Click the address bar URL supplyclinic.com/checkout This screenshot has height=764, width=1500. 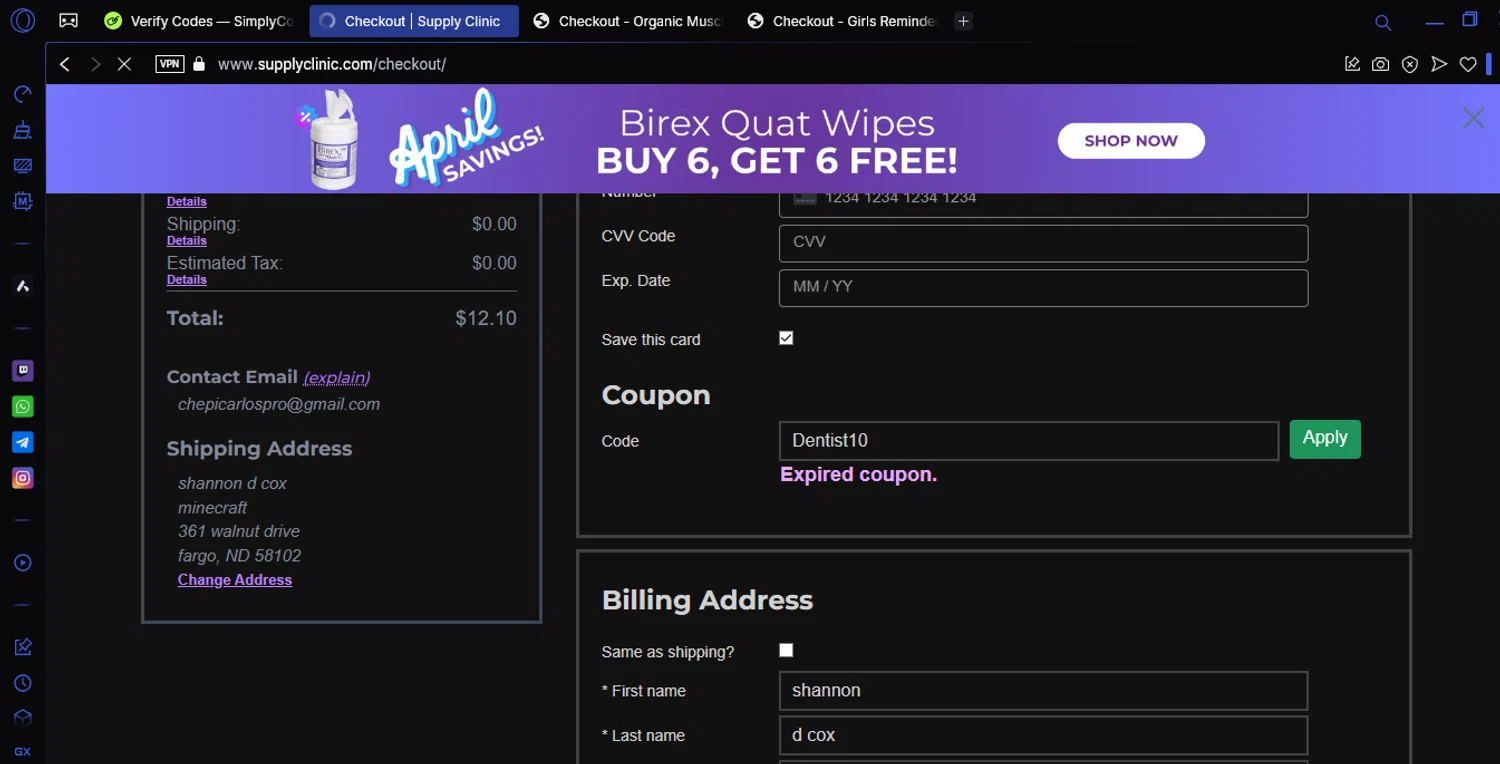(x=332, y=64)
